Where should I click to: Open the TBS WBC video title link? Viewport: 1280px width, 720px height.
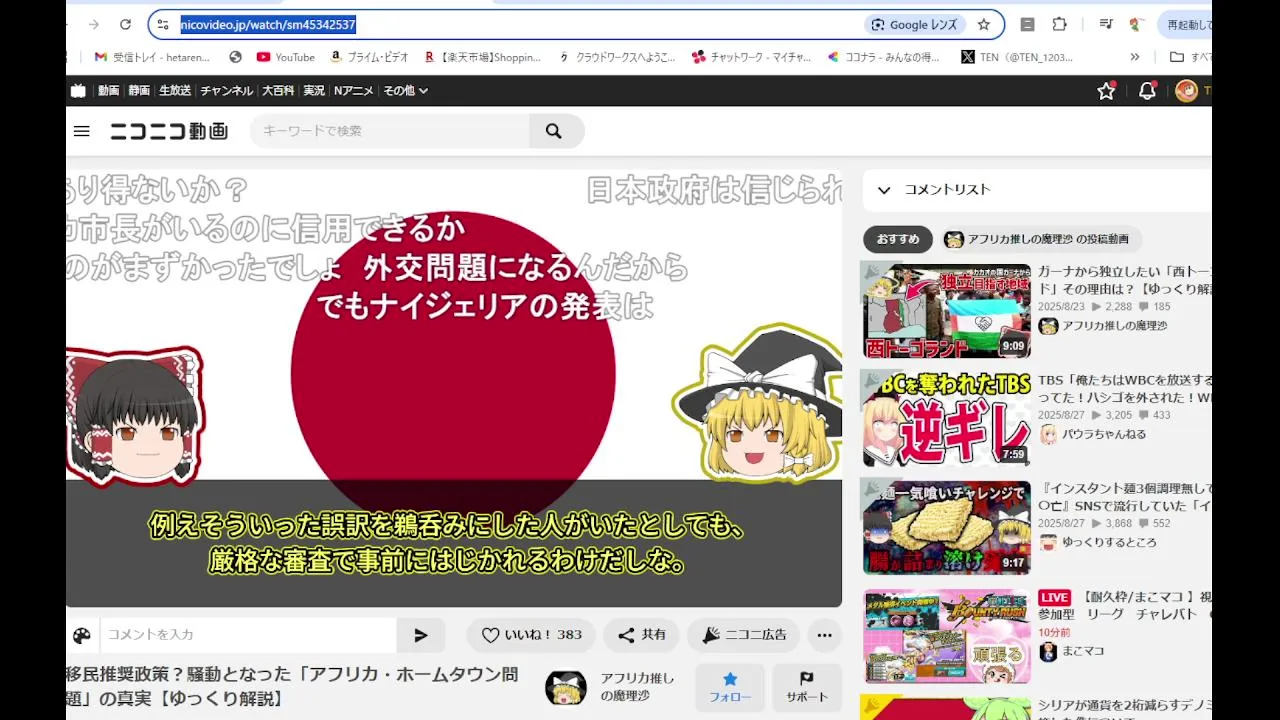[x=1124, y=388]
